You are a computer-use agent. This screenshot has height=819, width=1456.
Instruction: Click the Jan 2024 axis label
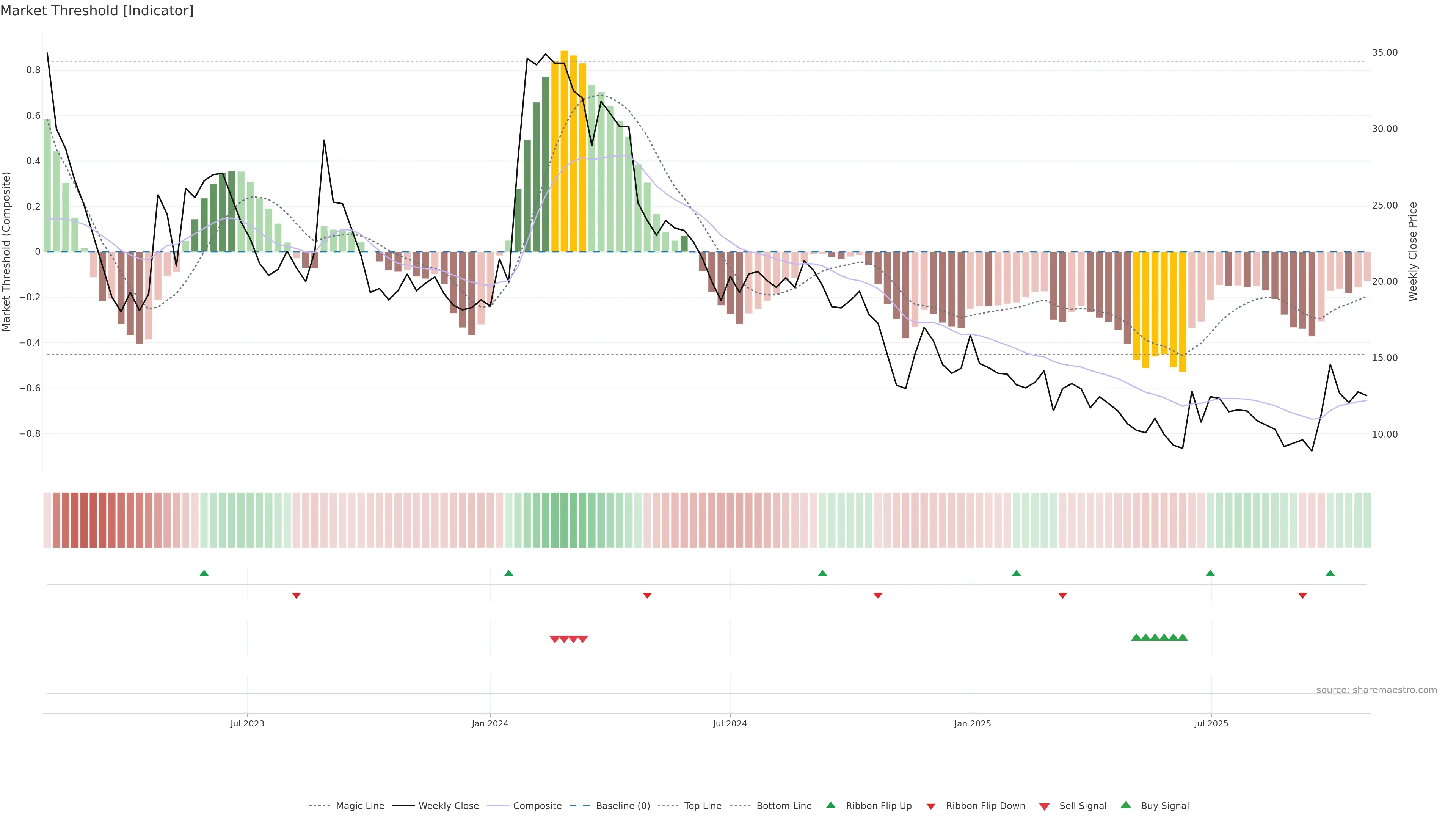[490, 723]
